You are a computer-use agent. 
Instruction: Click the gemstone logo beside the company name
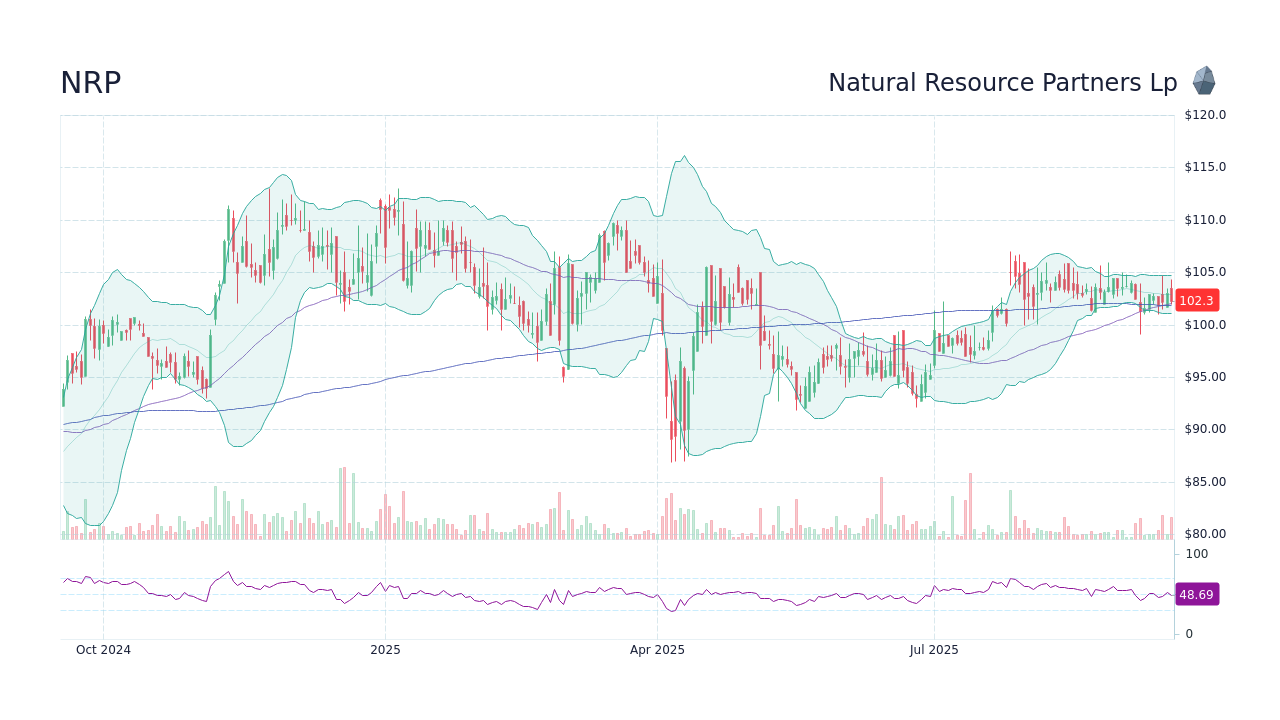[1204, 81]
